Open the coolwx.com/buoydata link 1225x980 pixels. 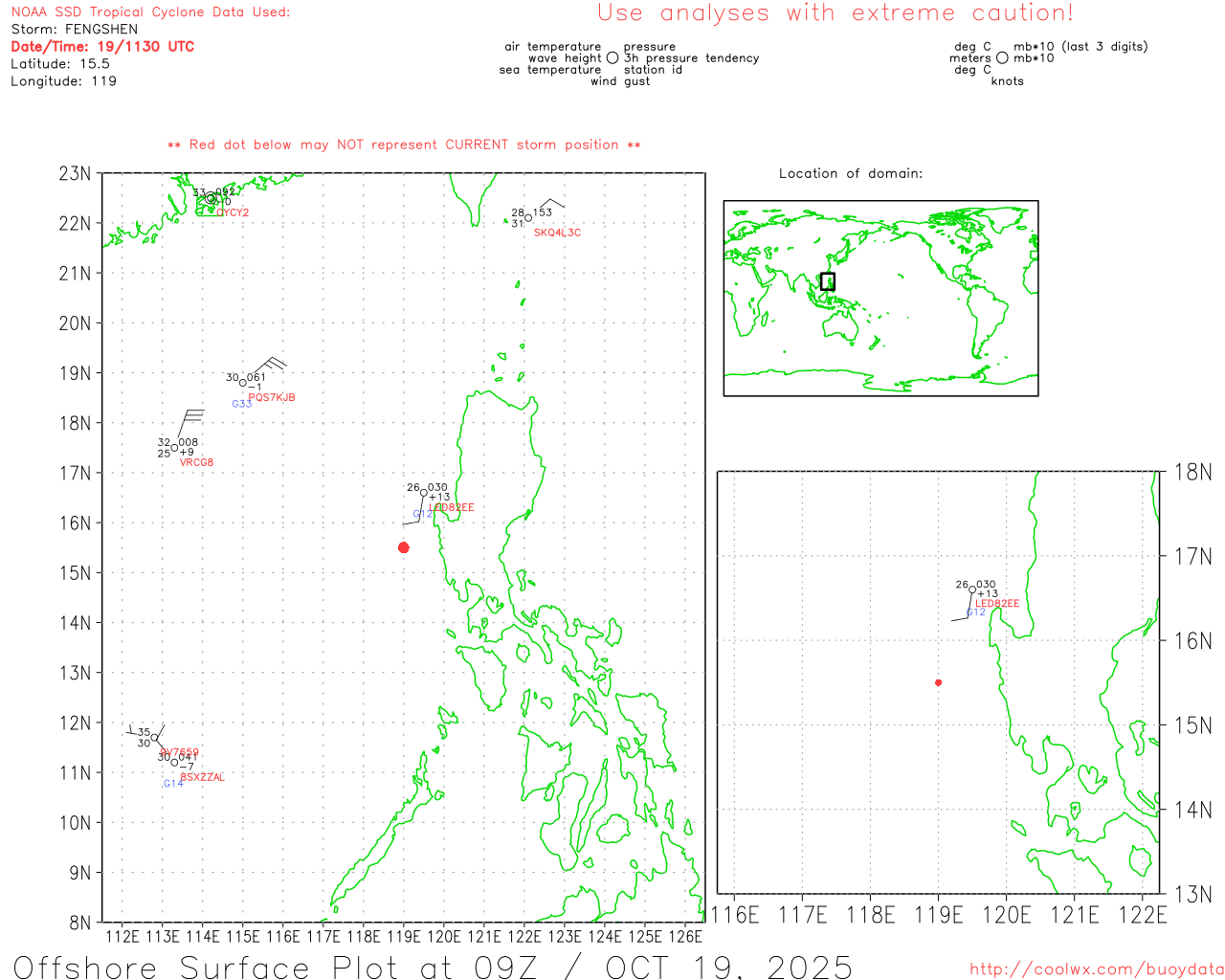click(1097, 969)
